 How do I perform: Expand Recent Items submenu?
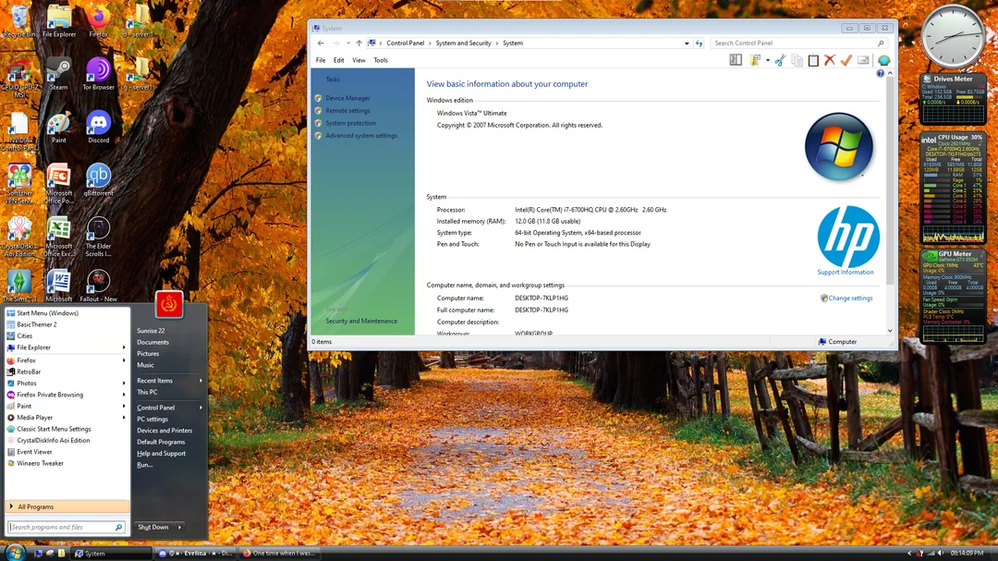click(201, 381)
